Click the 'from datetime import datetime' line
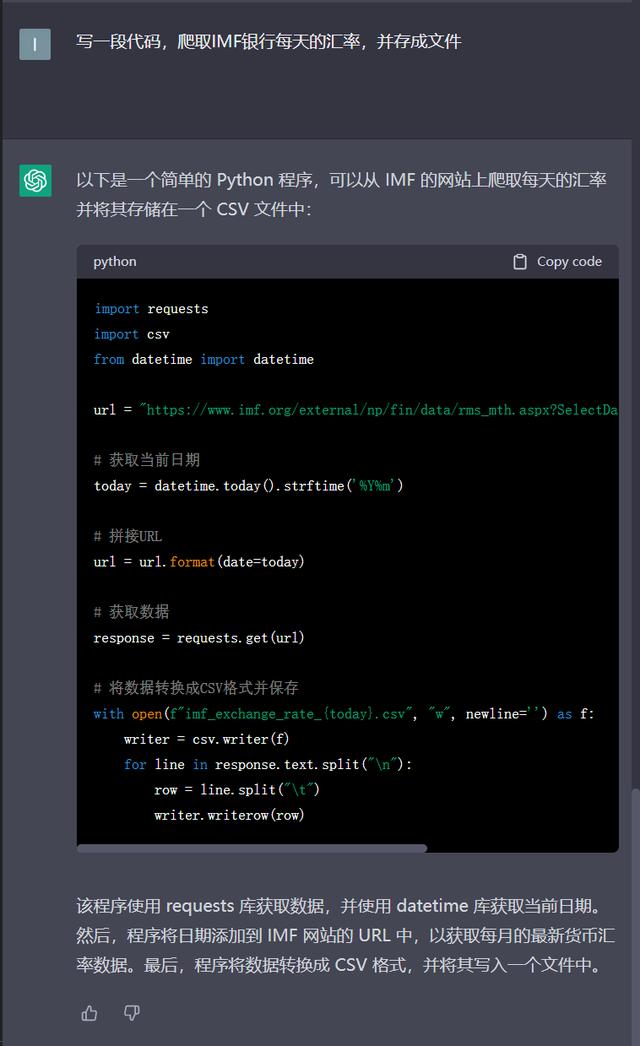 pyautogui.click(x=204, y=360)
